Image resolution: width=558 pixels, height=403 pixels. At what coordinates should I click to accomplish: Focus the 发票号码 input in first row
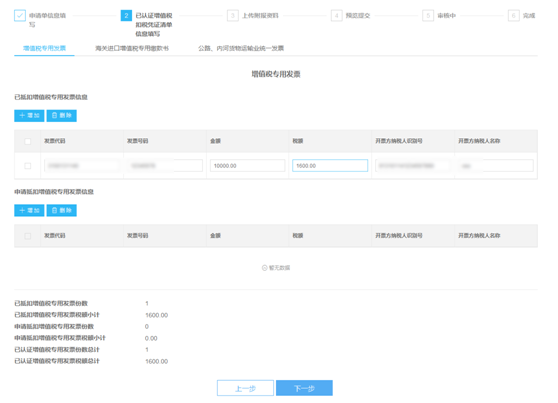coord(165,166)
